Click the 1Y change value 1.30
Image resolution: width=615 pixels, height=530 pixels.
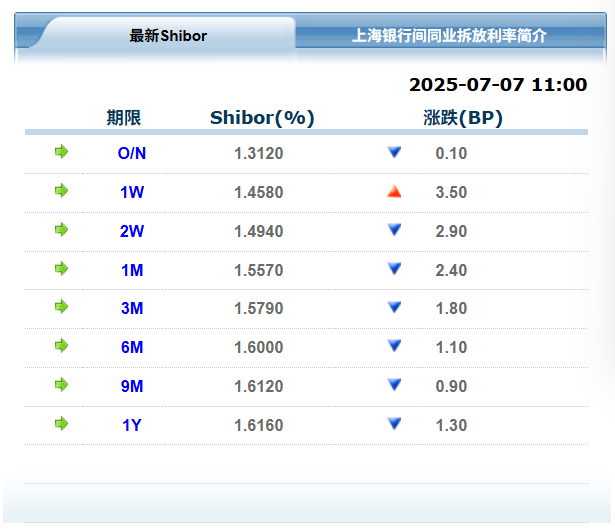coord(451,425)
